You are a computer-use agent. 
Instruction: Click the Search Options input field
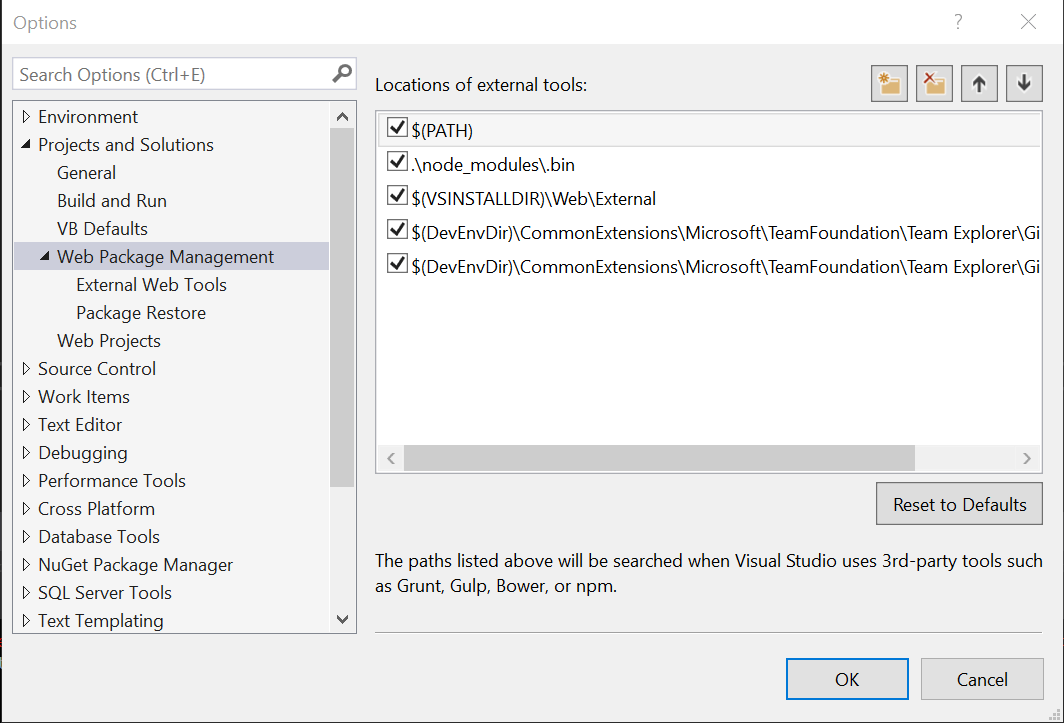click(173, 74)
